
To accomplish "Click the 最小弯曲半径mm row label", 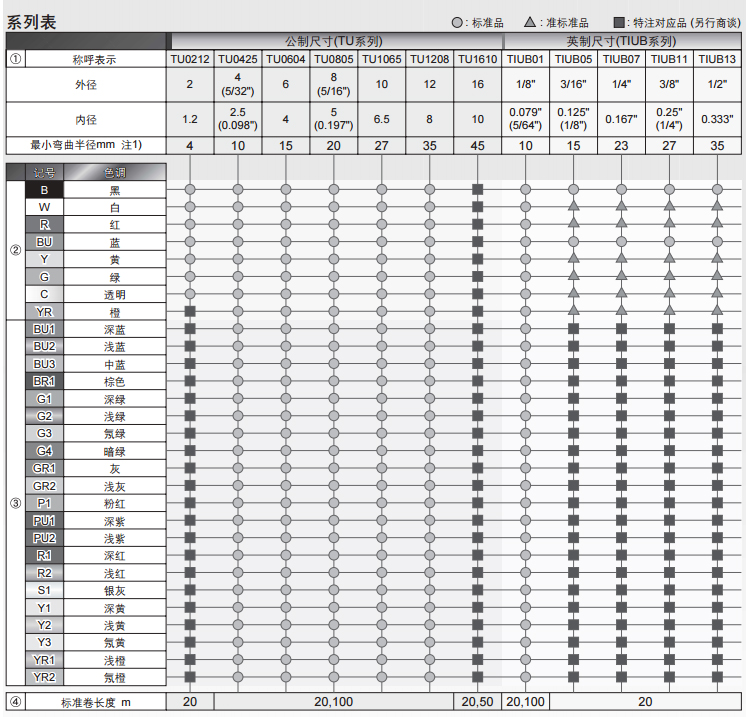I will tap(86, 145).
